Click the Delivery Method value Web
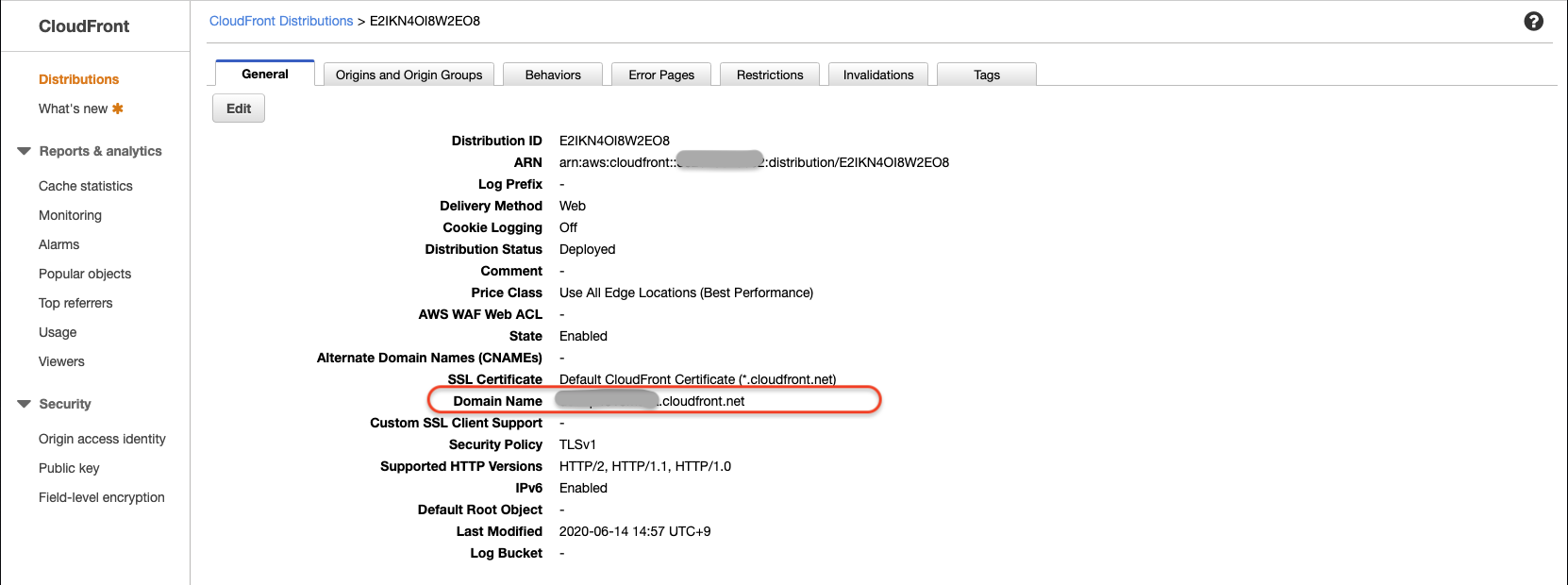 tap(573, 206)
